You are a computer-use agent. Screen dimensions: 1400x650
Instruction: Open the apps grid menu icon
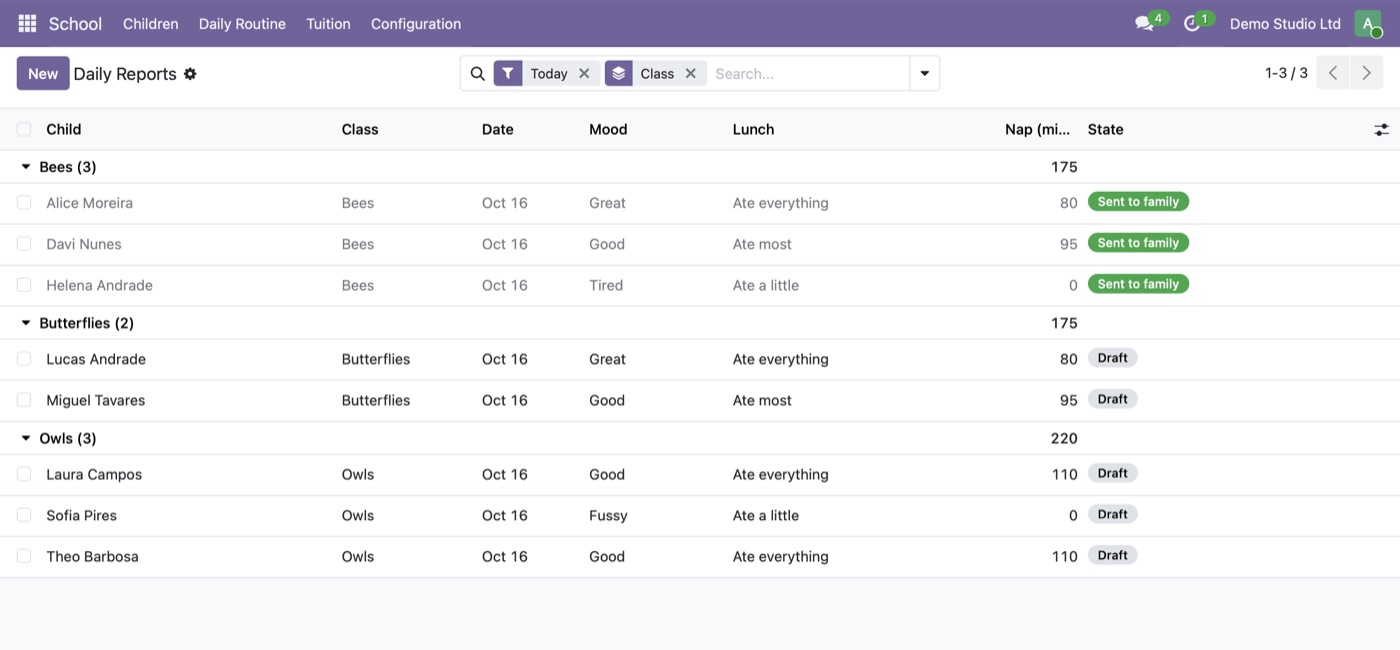pyautogui.click(x=27, y=23)
